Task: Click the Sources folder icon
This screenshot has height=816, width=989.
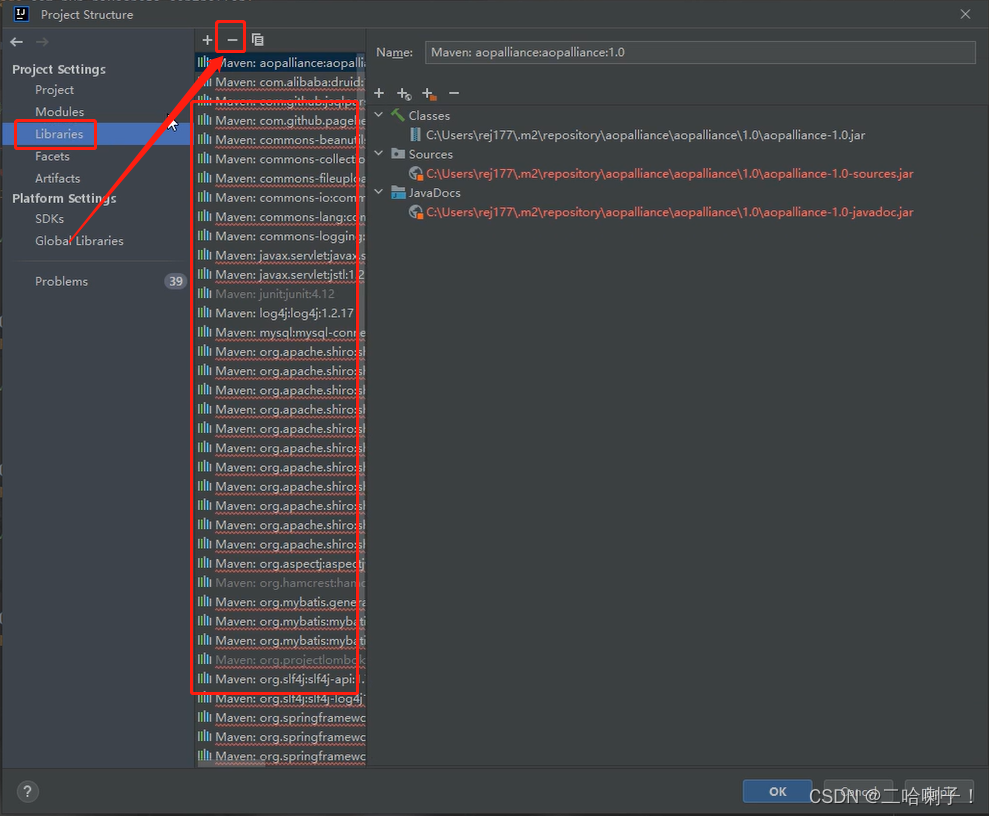Action: click(x=397, y=153)
